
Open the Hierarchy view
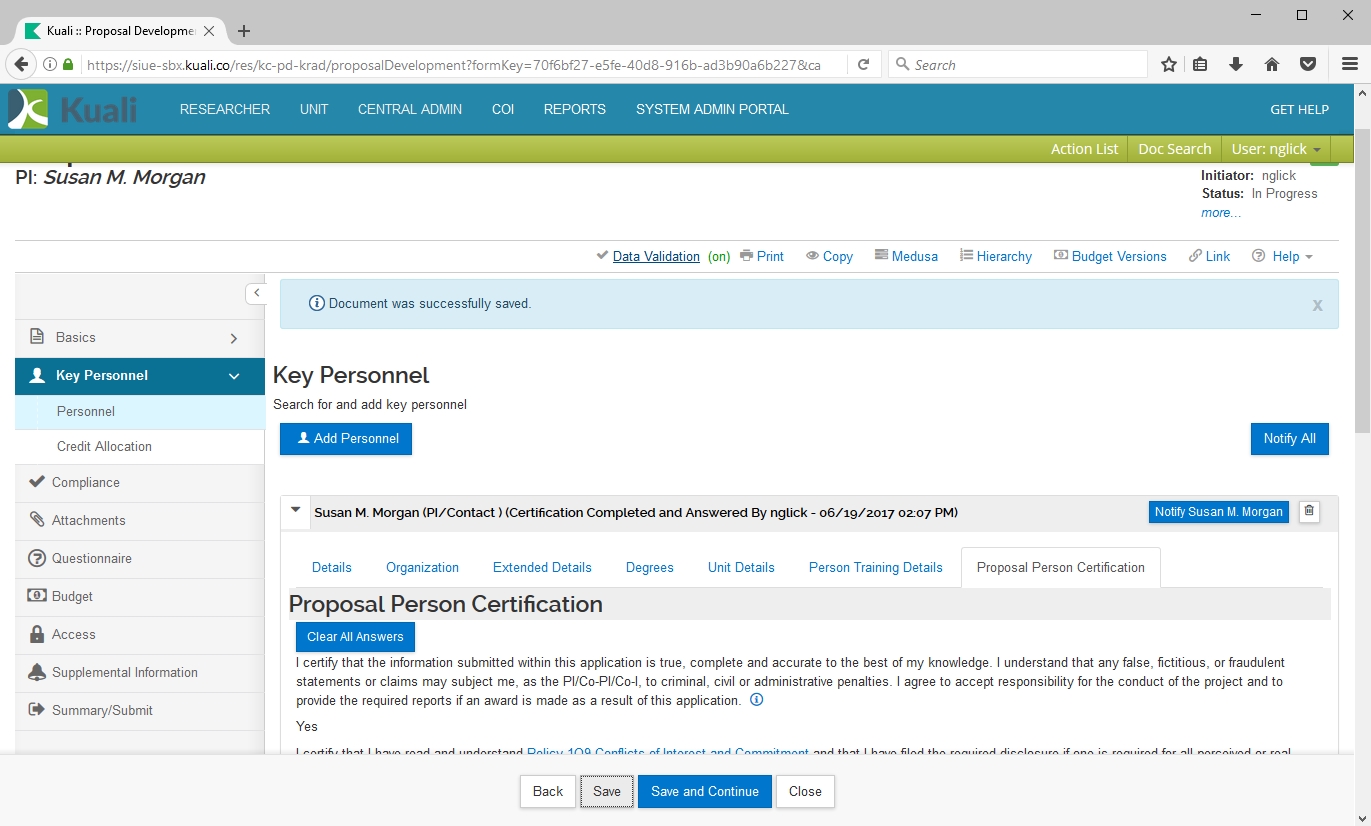tap(996, 256)
